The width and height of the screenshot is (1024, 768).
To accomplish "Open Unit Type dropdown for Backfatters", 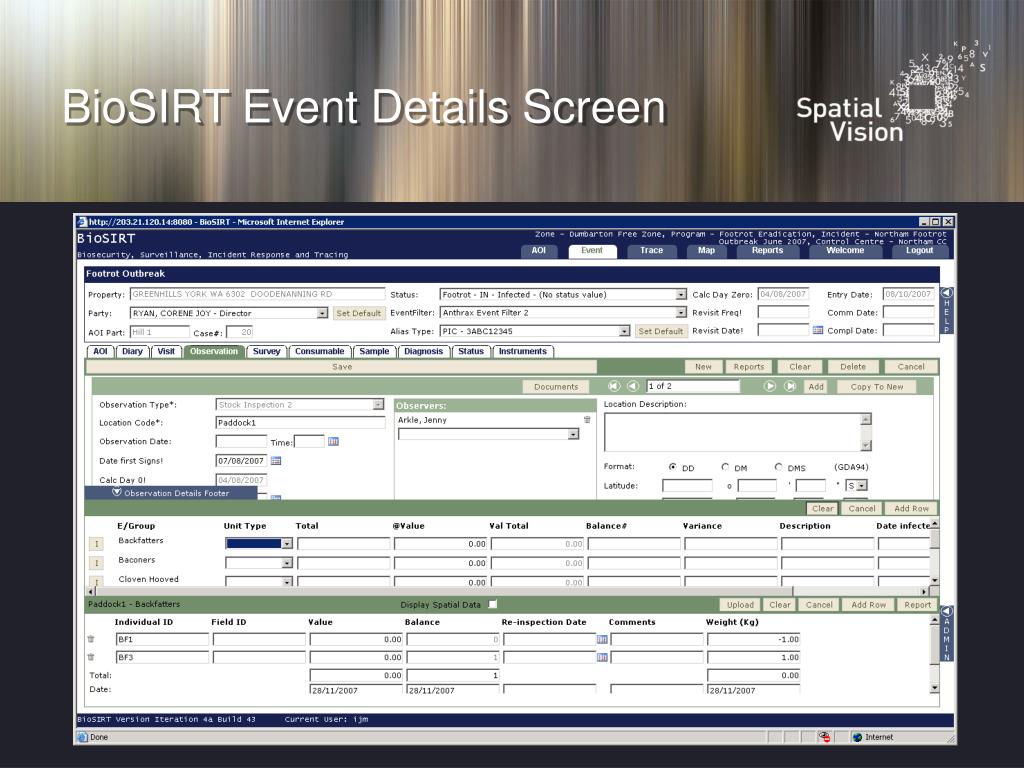I will pyautogui.click(x=287, y=543).
